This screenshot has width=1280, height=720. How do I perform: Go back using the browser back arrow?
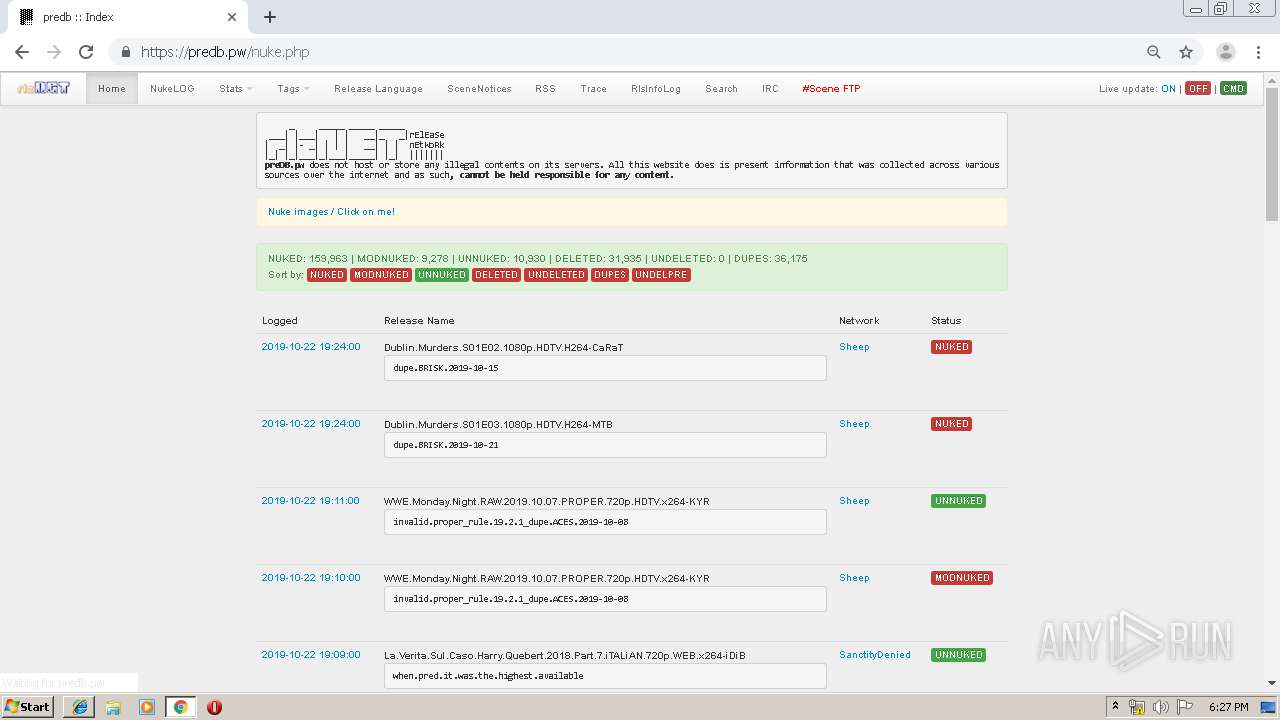pyautogui.click(x=22, y=52)
